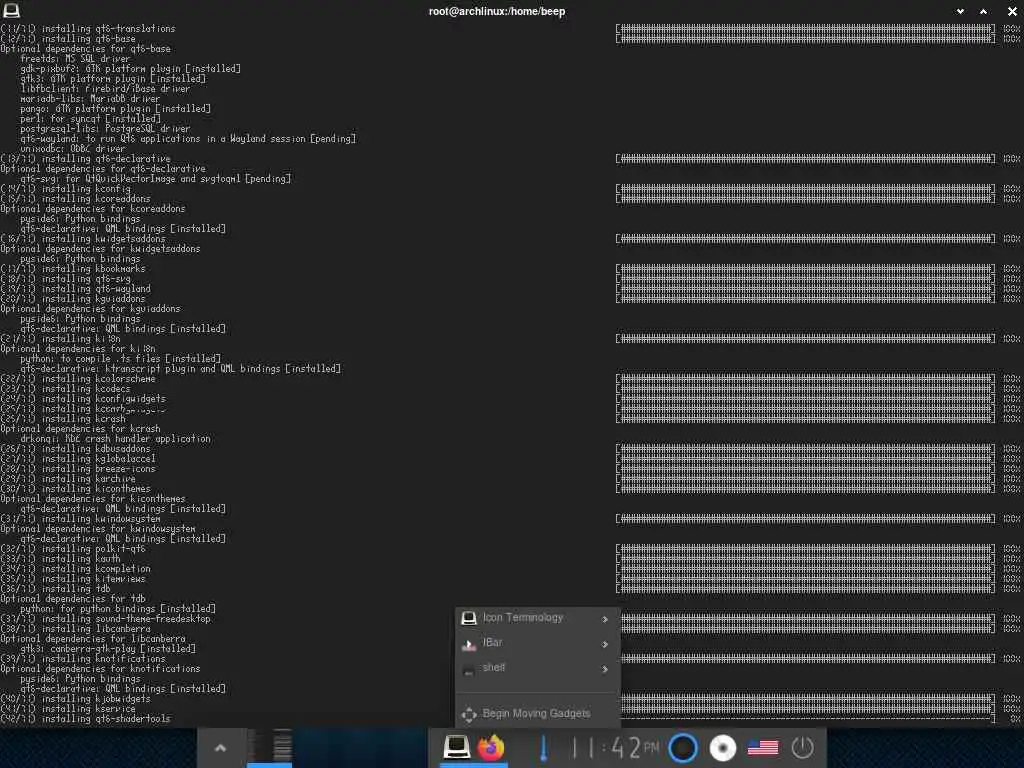Click line "installing qt6-svg"

[65, 279]
